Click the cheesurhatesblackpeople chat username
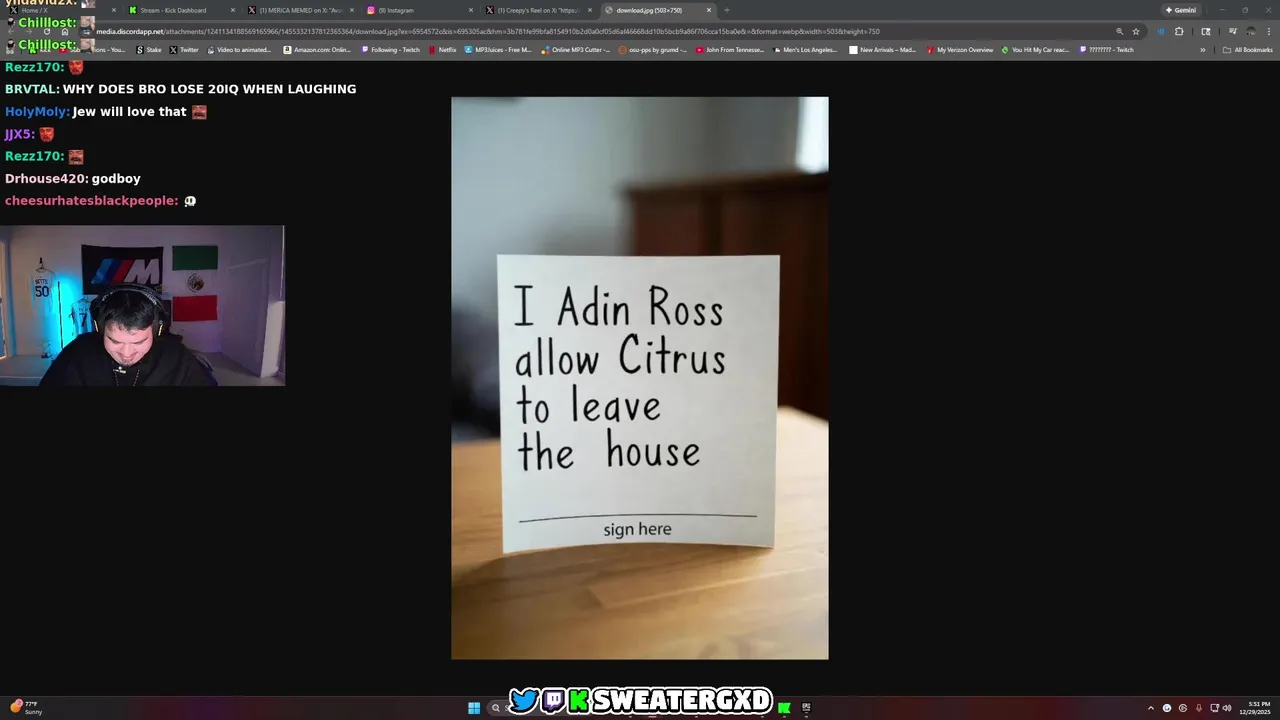Viewport: 1280px width, 720px height. tap(91, 201)
